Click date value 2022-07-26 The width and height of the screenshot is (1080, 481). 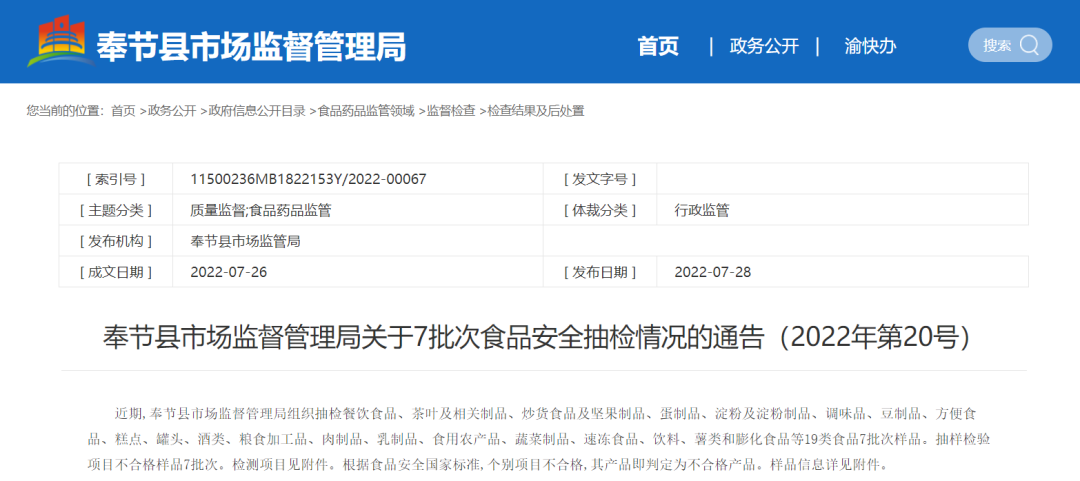[228, 272]
